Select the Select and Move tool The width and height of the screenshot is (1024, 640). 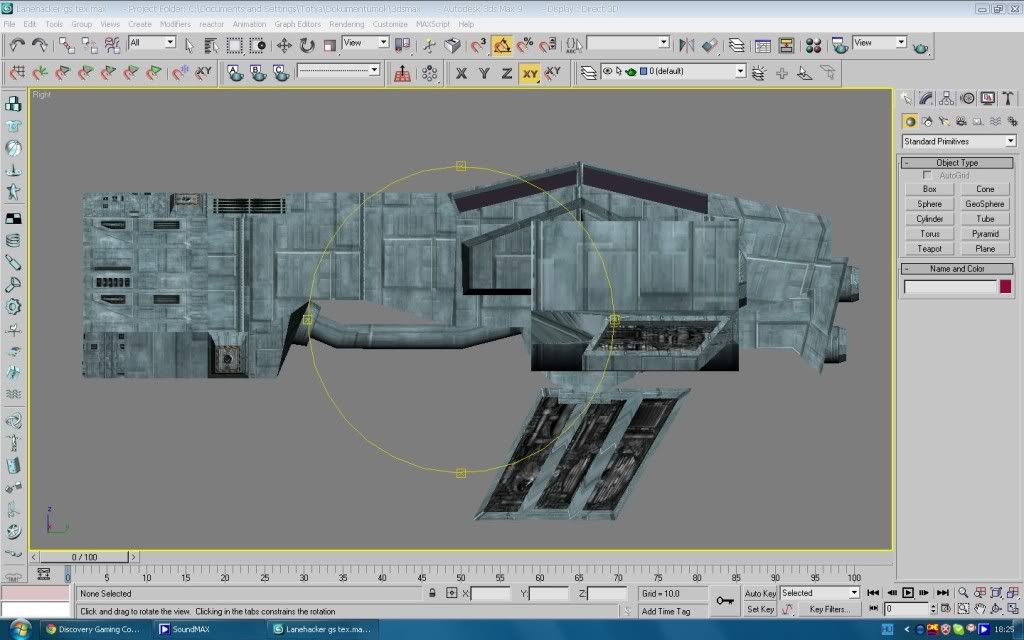point(284,45)
